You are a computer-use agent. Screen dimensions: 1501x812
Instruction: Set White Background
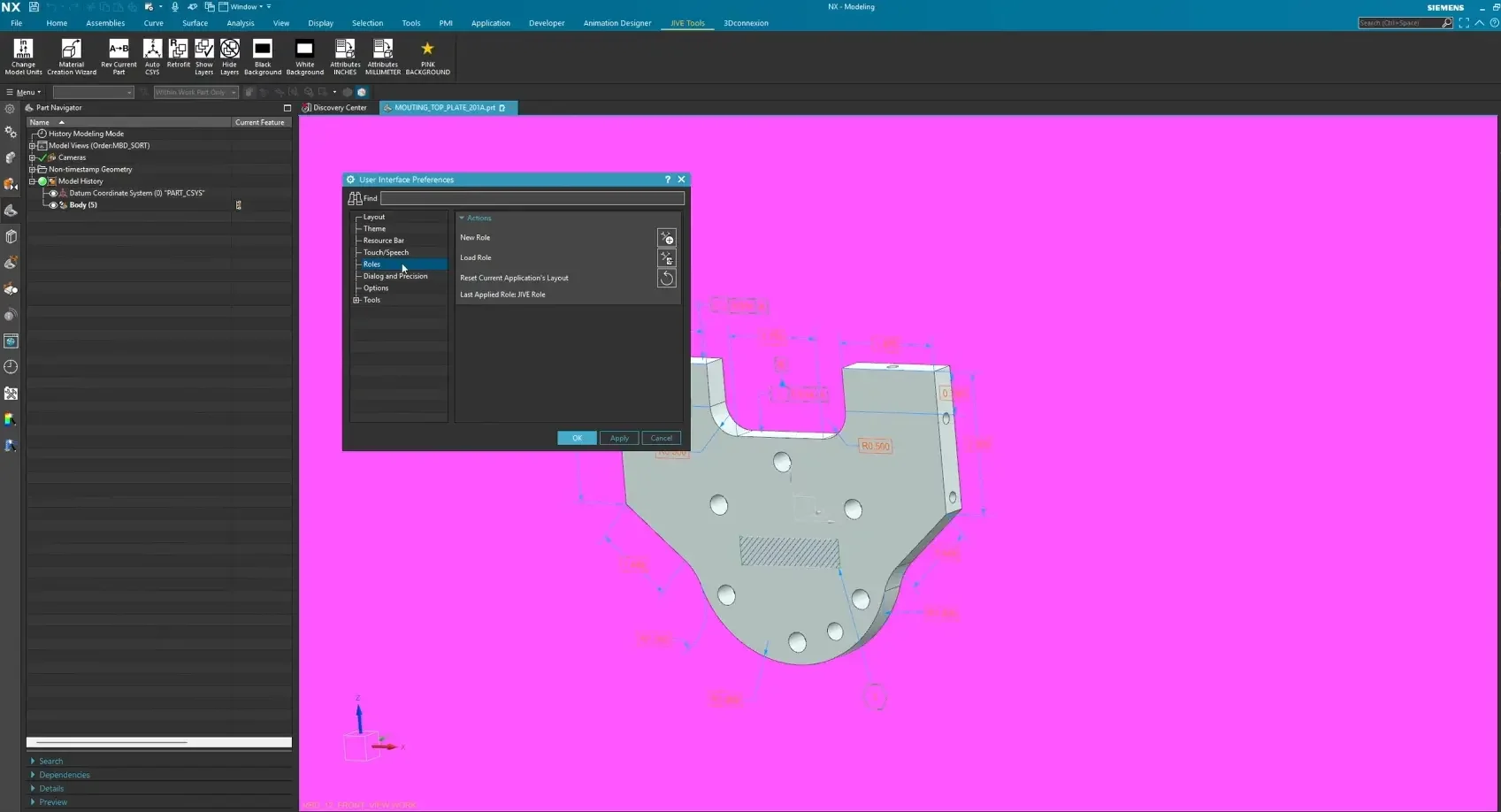point(305,57)
